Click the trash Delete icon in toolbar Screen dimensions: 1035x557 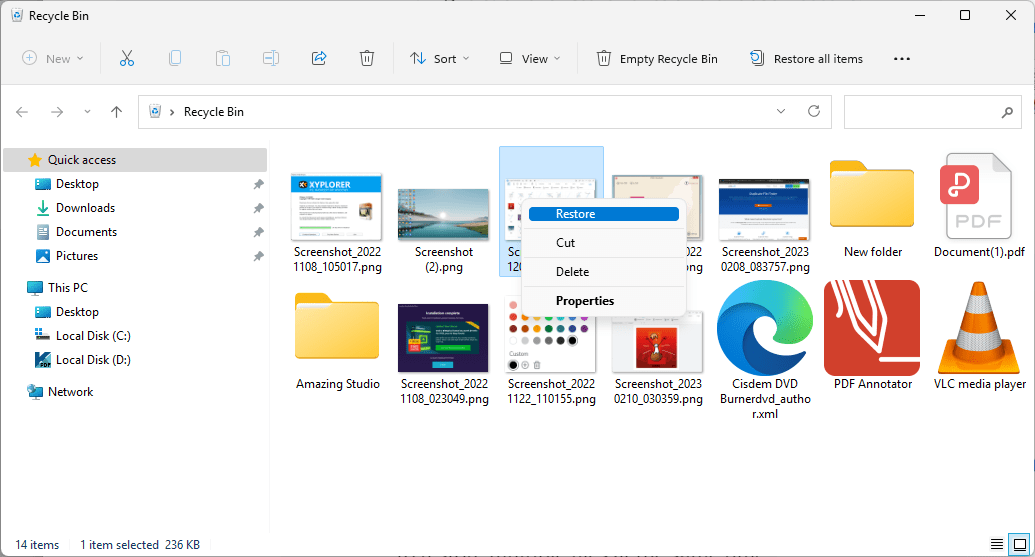367,58
